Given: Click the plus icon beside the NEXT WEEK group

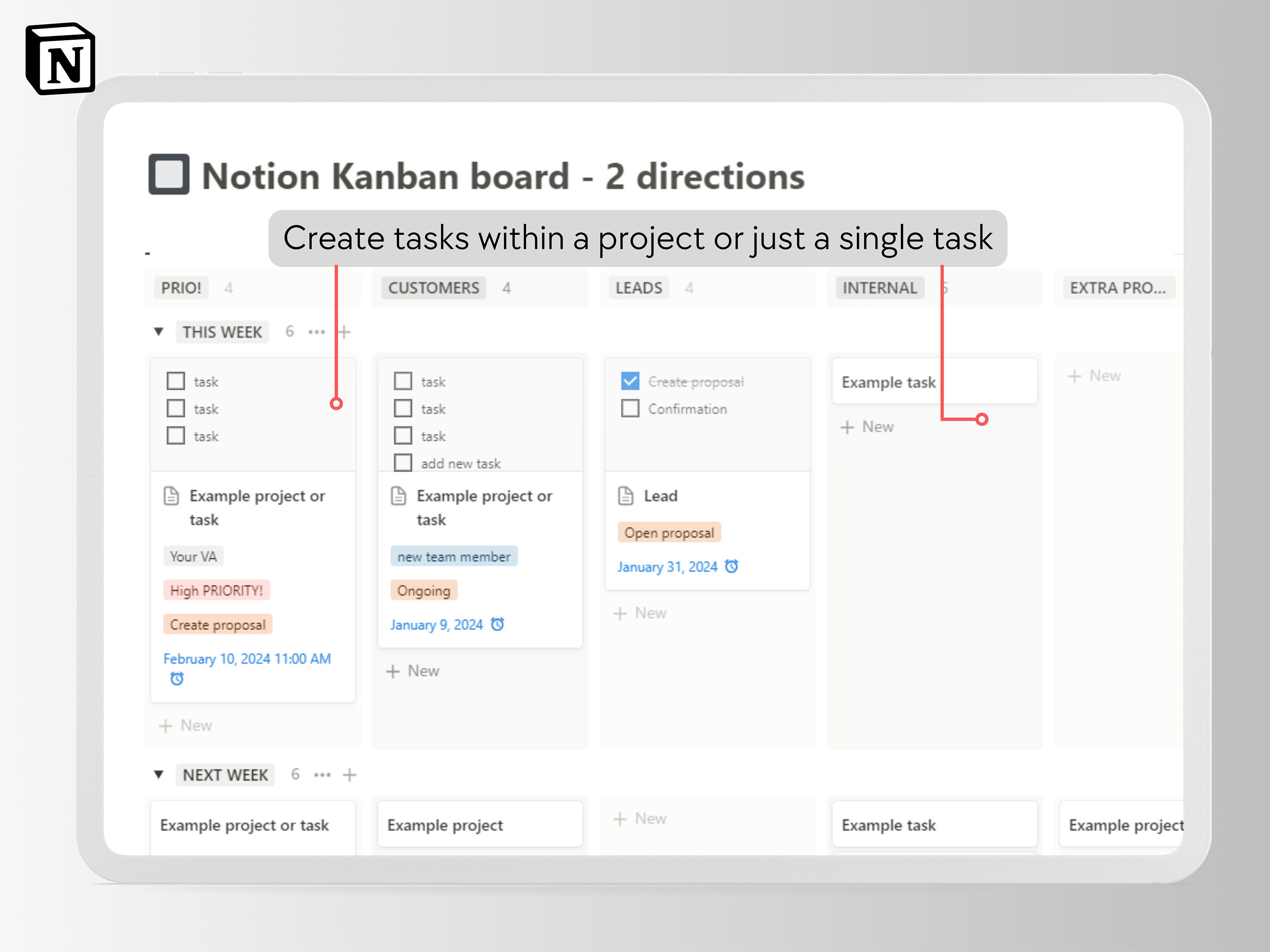Looking at the screenshot, I should (350, 775).
